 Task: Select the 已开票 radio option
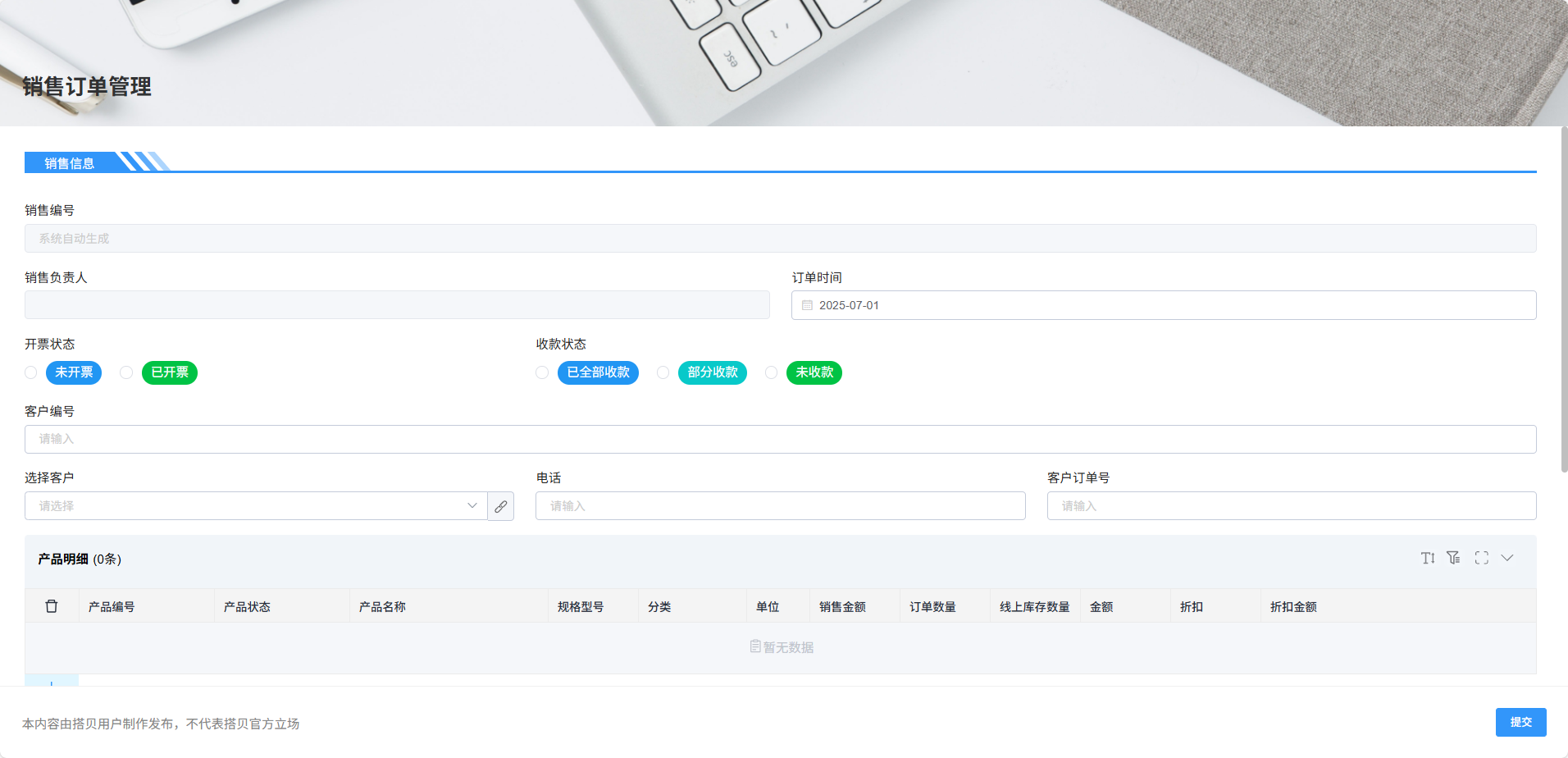coord(126,372)
